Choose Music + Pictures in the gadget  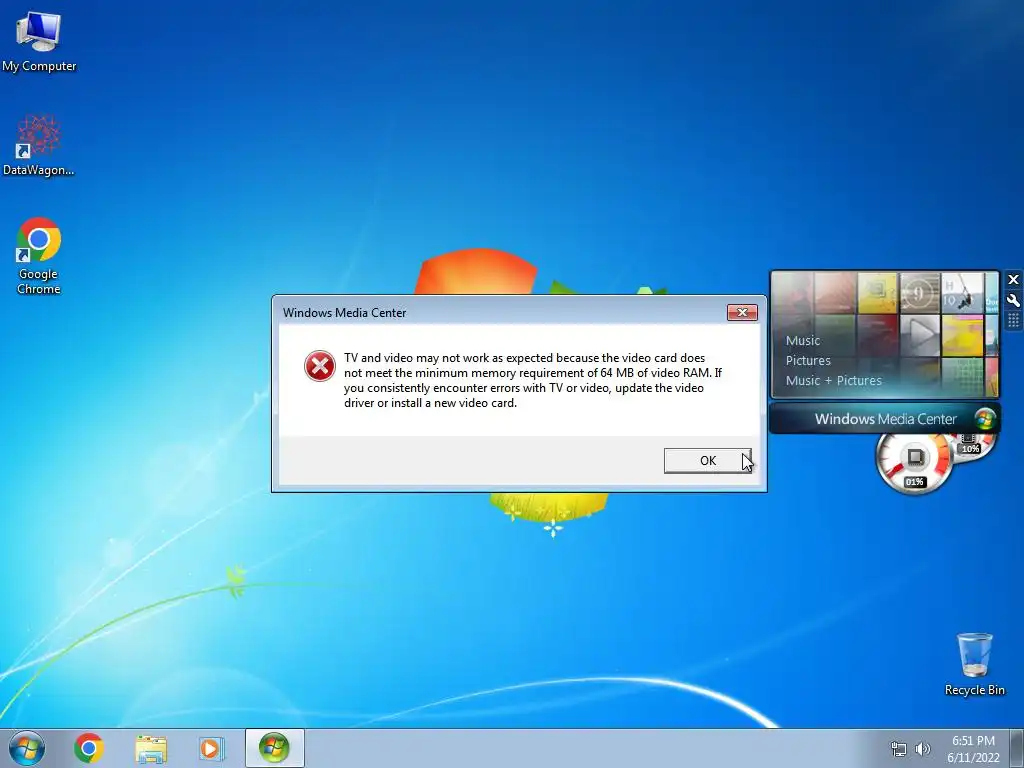[x=833, y=381]
